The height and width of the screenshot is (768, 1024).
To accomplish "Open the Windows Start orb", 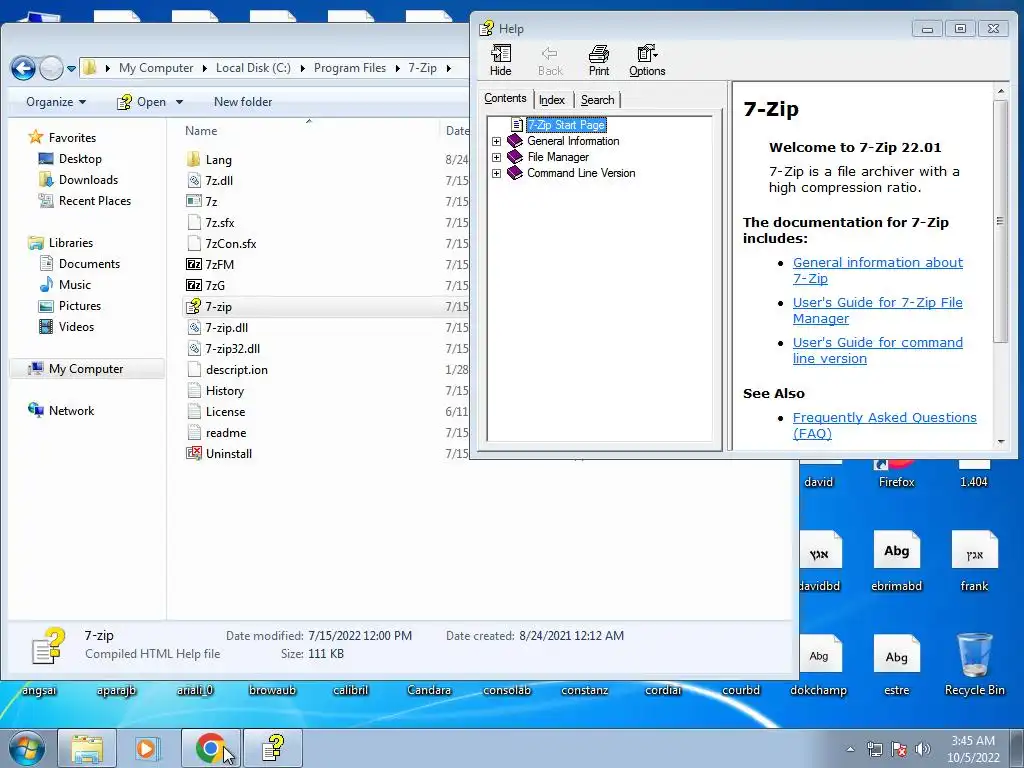I will (x=25, y=748).
